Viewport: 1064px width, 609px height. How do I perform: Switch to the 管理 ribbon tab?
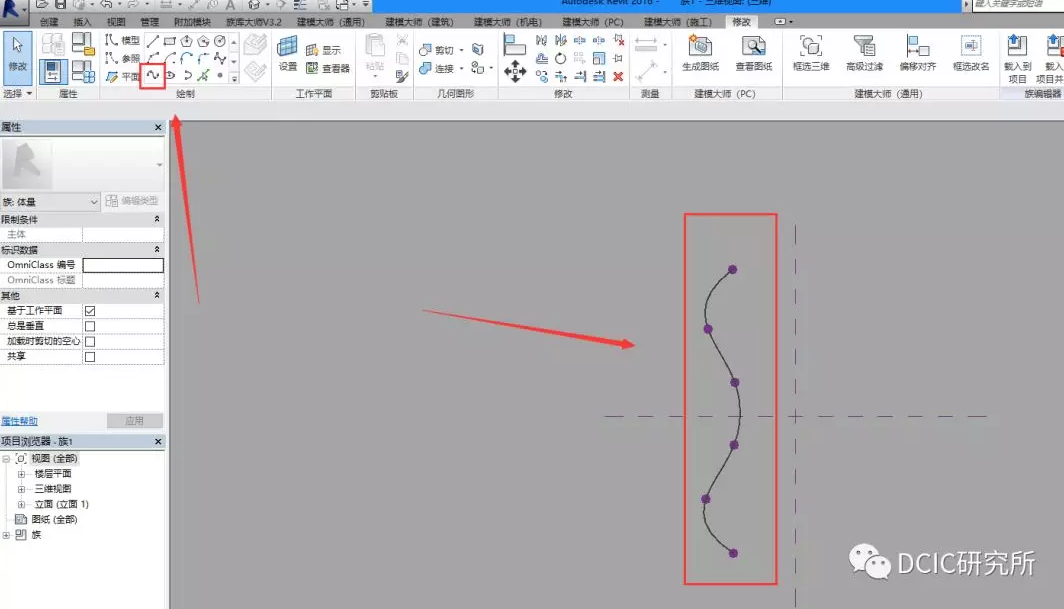pos(149,22)
